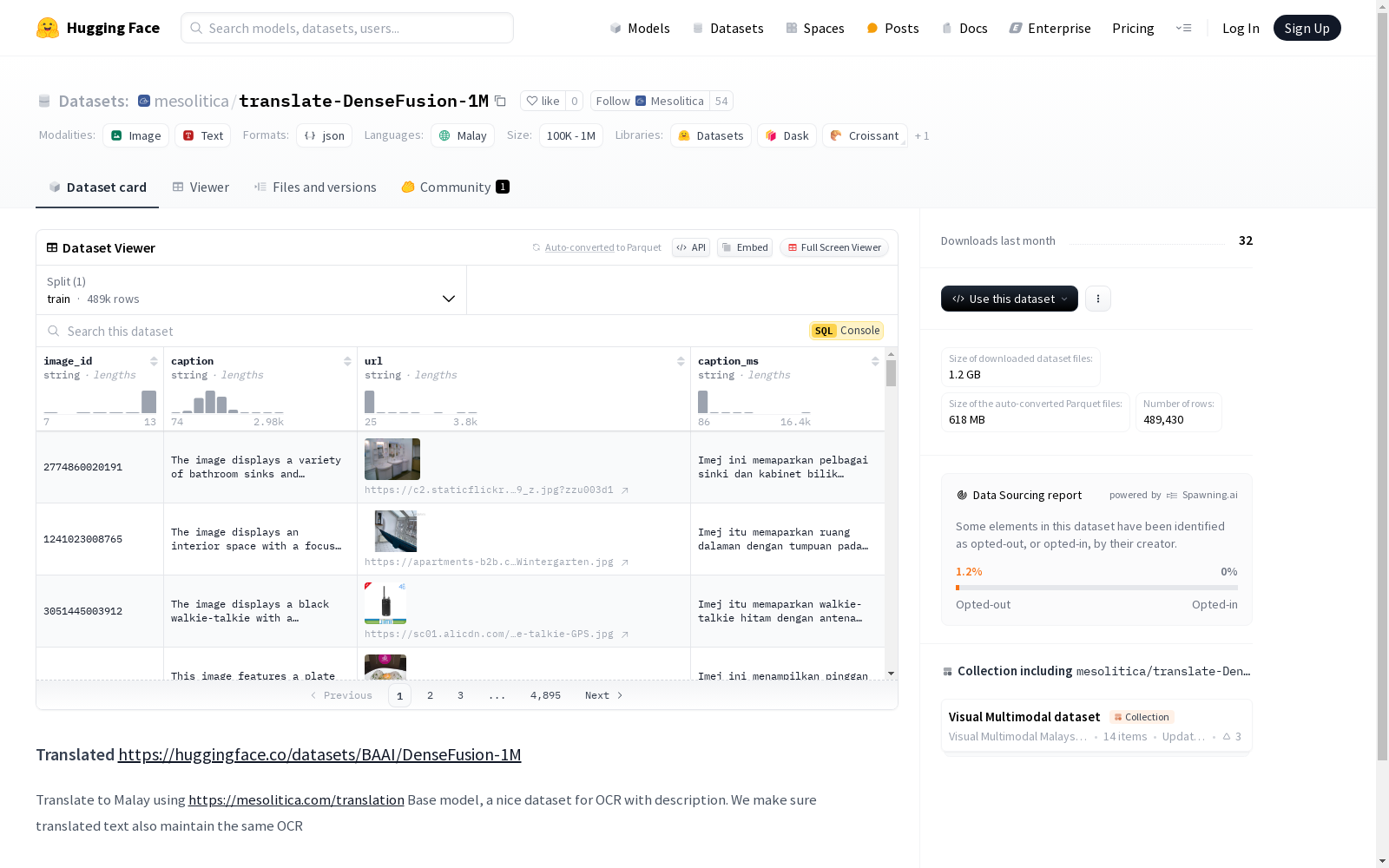Click the Croissant library tag
The width and height of the screenshot is (1389, 868).
865,135
